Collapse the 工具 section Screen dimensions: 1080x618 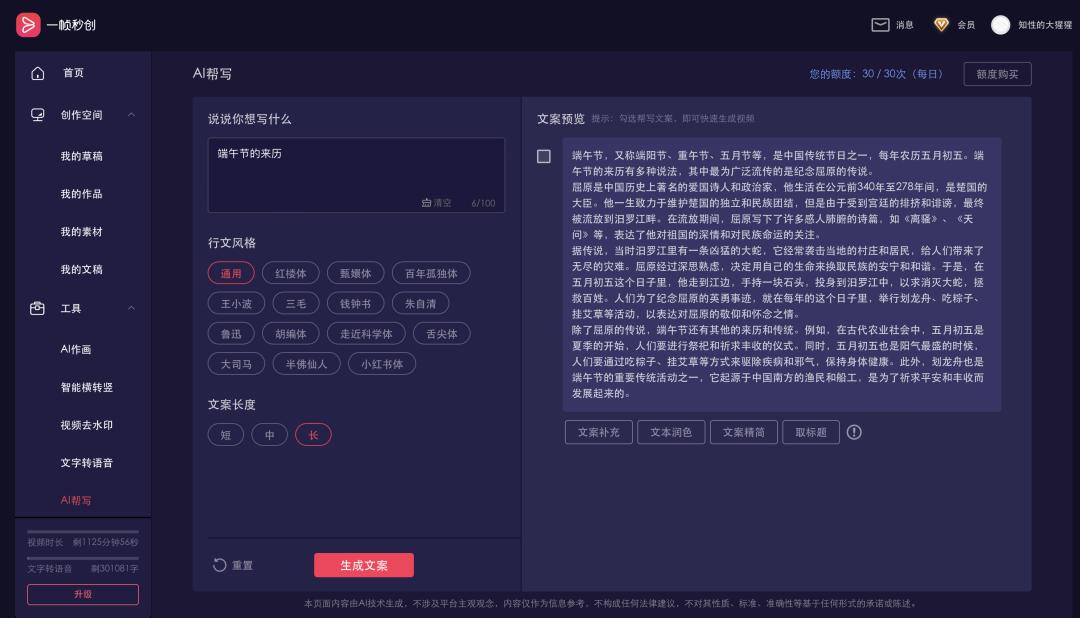tap(131, 308)
